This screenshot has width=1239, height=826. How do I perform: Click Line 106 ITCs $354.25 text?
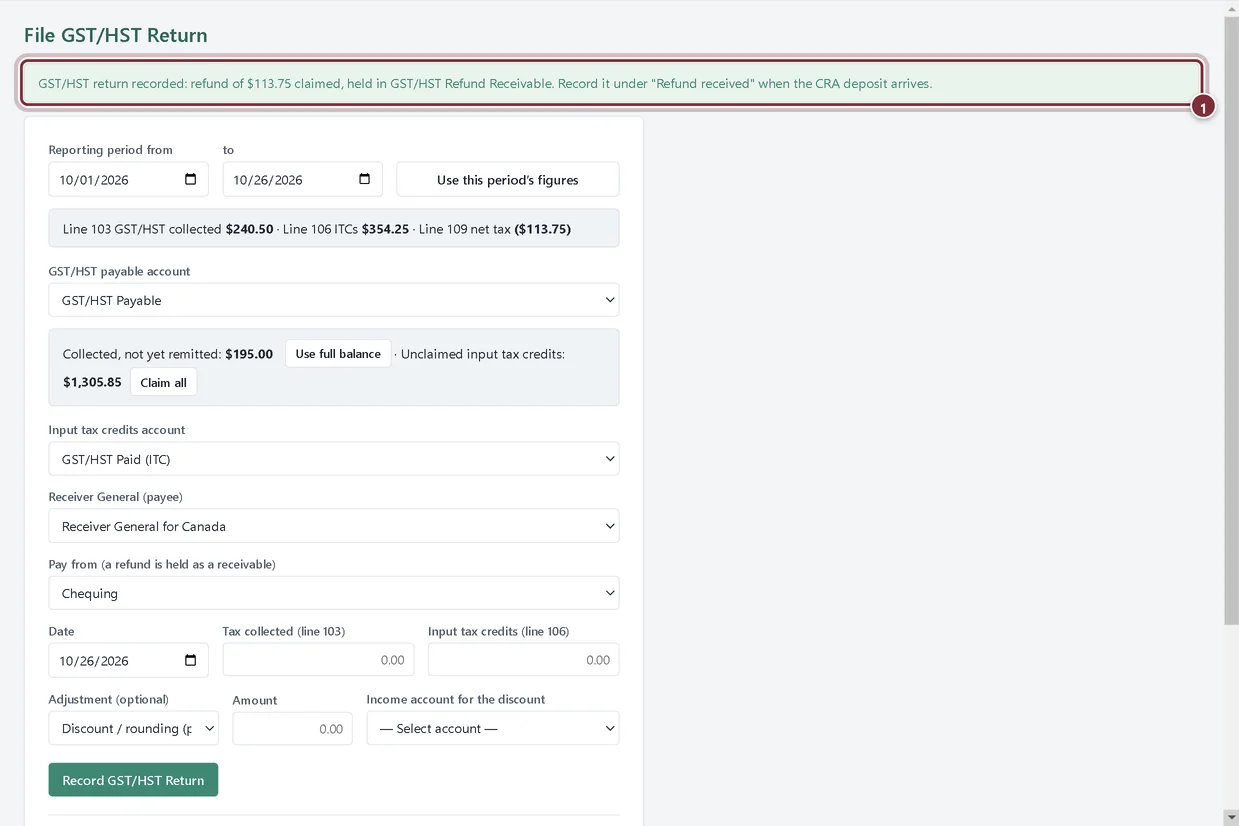[x=346, y=229]
